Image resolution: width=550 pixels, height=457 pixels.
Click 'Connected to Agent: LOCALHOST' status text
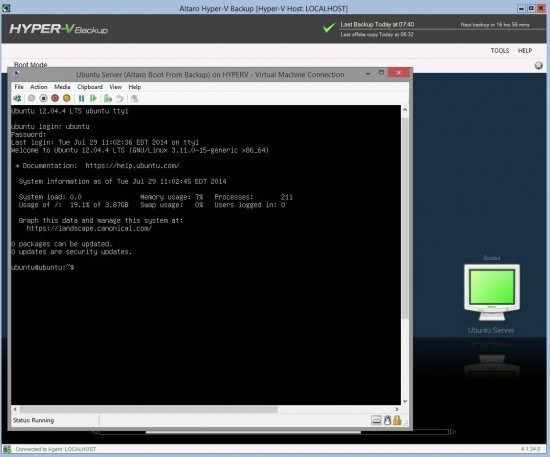click(55, 449)
